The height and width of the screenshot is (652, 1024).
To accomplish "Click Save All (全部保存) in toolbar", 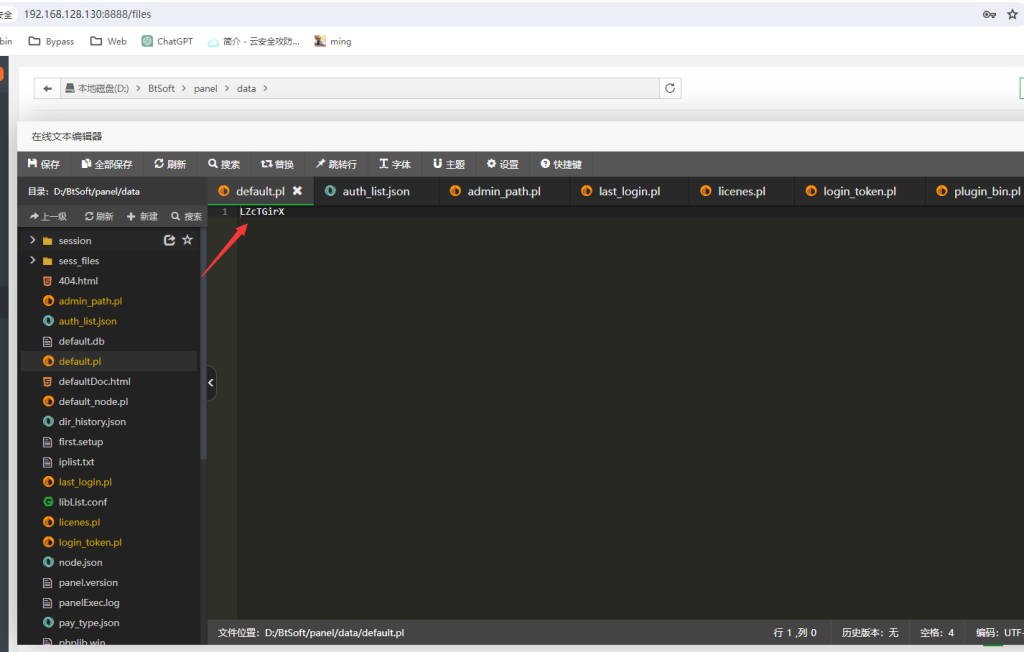I will pos(107,164).
